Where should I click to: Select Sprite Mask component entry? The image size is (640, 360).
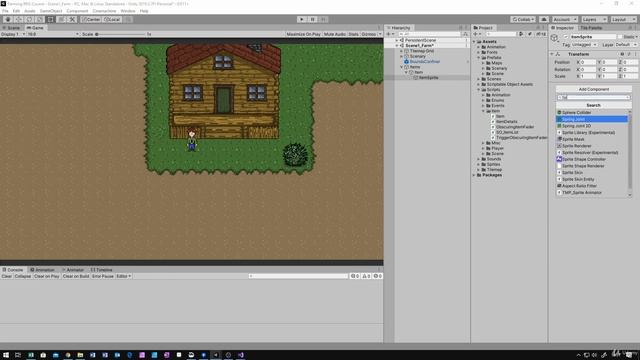[592, 139]
